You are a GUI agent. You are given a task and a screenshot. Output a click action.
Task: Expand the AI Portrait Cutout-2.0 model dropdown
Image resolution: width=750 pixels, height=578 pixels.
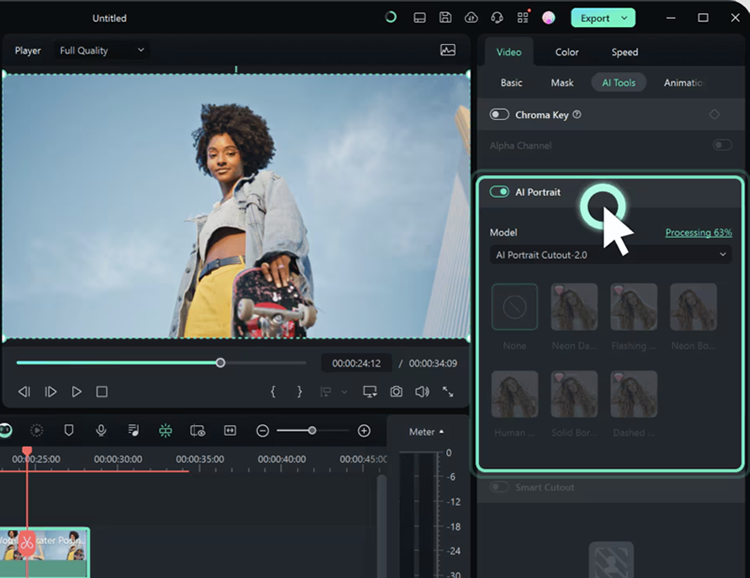click(611, 255)
